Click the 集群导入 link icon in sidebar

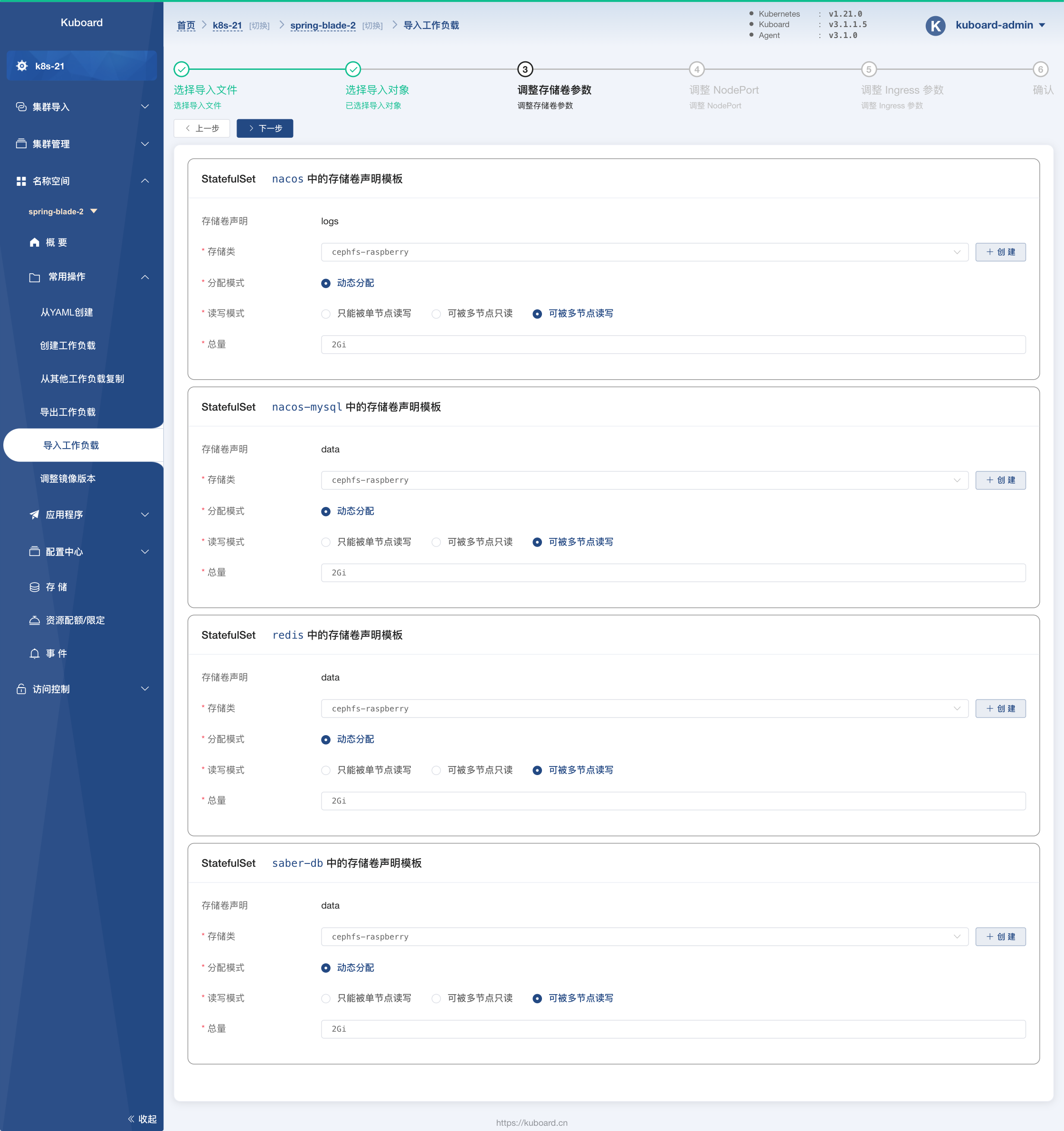21,107
